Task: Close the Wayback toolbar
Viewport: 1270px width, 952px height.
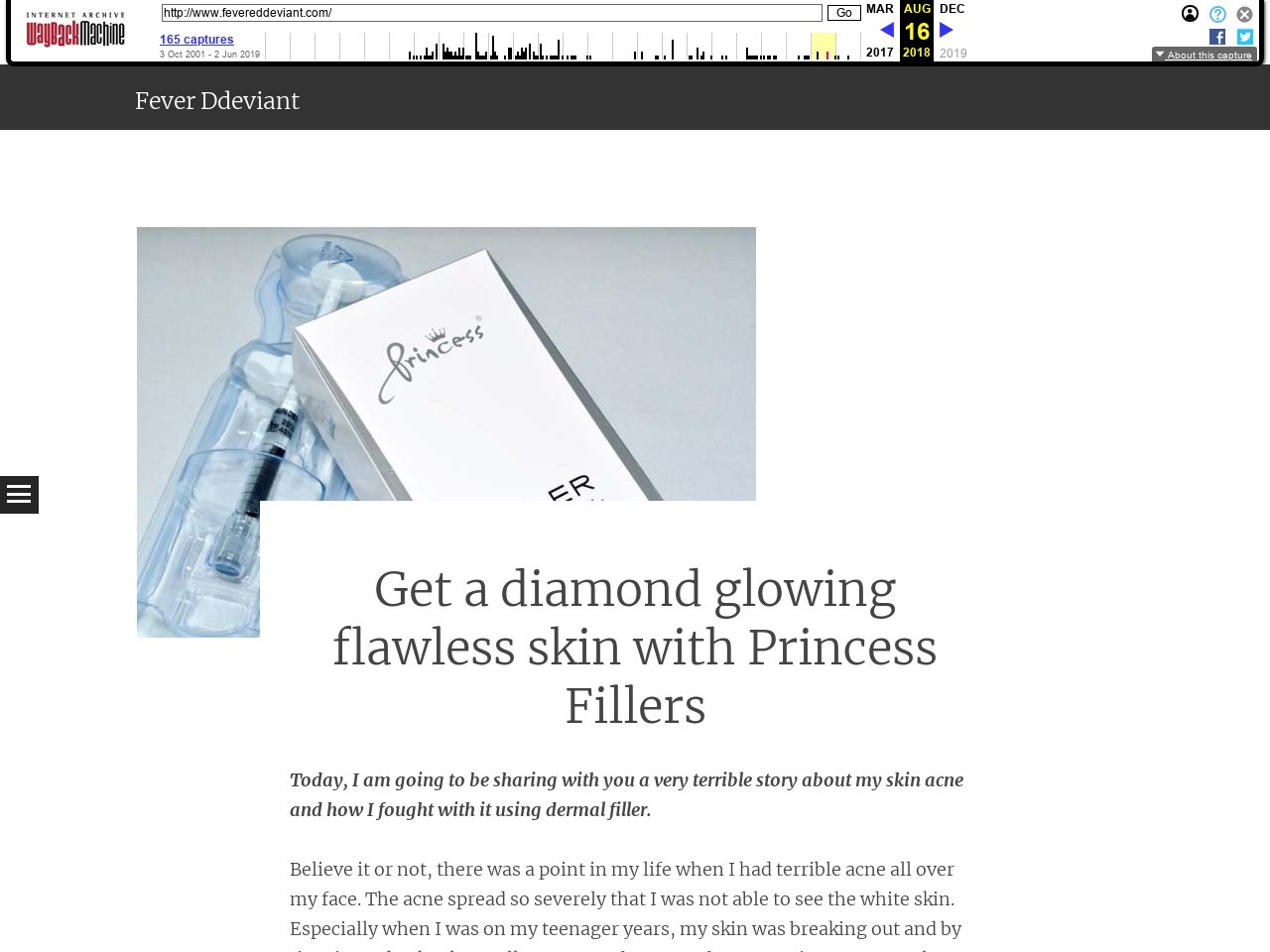Action: click(1244, 14)
